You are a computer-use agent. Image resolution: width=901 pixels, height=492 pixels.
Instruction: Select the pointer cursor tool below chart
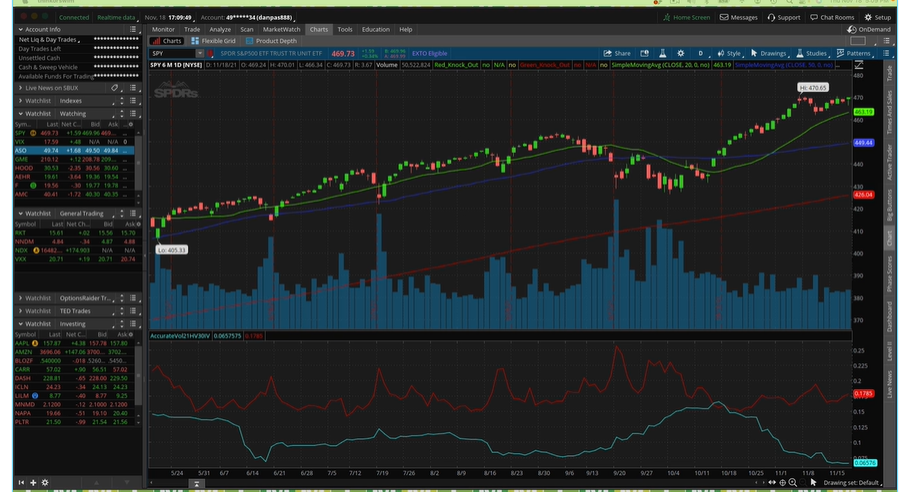[x=813, y=483]
